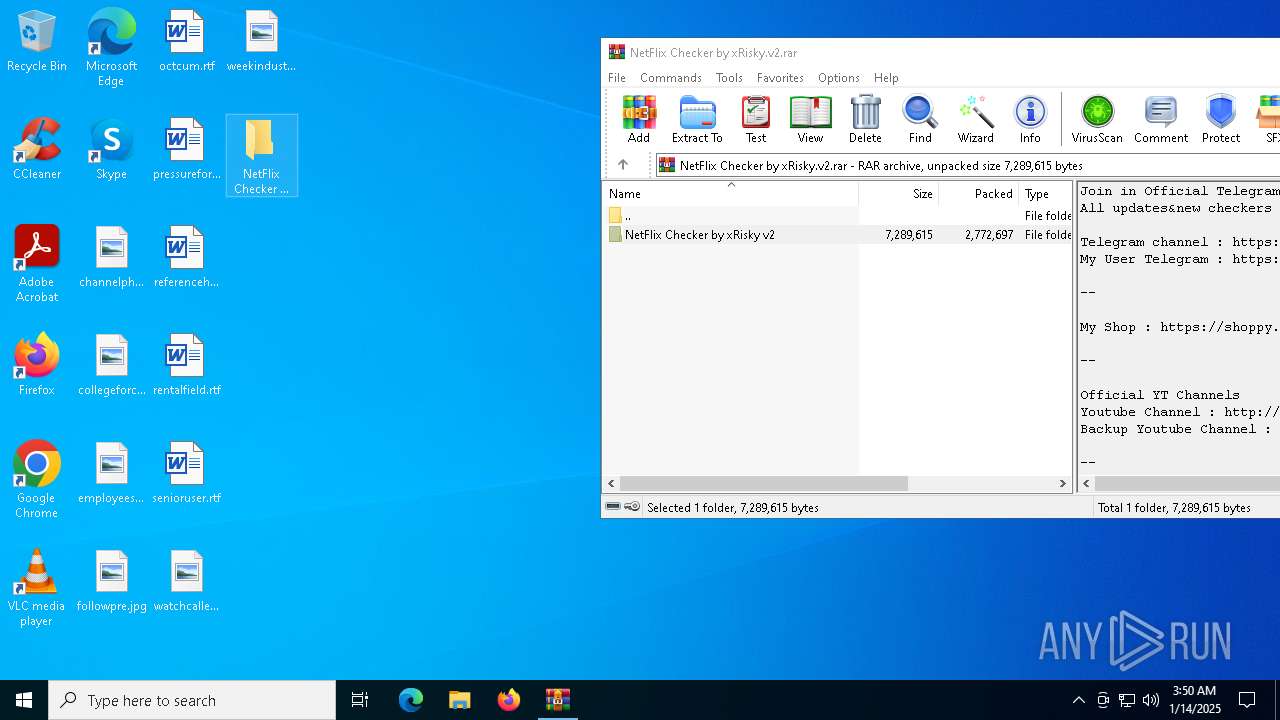1280x720 pixels.
Task: Select the followpre.jpg desktop file
Action: click(x=111, y=582)
